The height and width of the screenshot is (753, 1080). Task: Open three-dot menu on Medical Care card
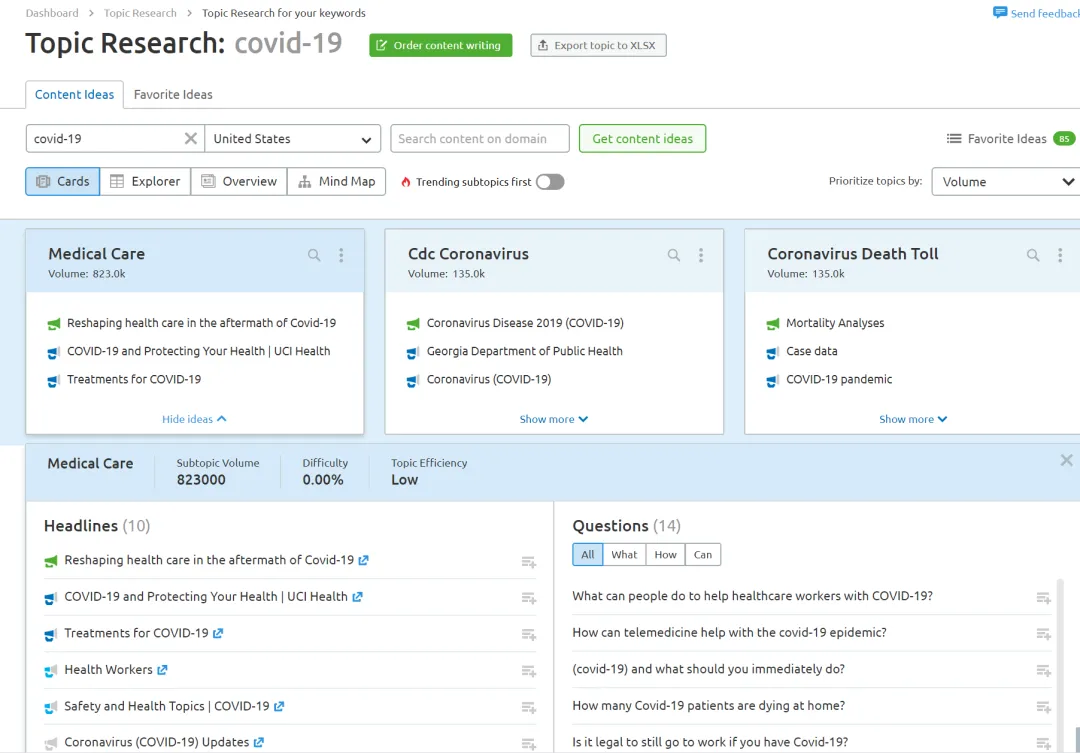point(341,255)
